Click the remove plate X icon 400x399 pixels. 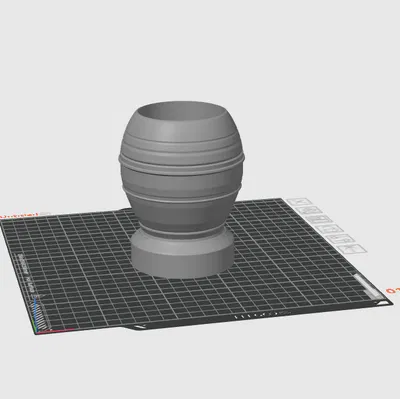[x=299, y=202]
